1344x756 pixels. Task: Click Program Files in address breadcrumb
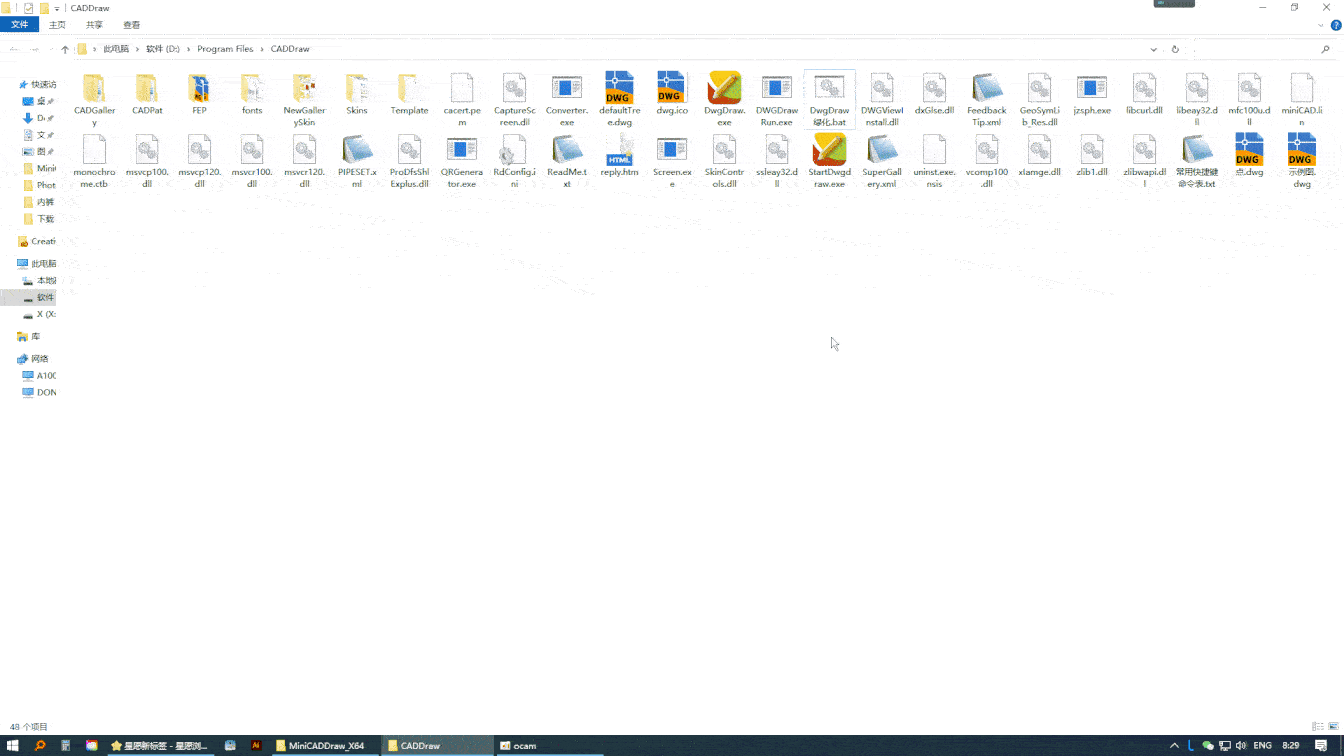point(225,49)
